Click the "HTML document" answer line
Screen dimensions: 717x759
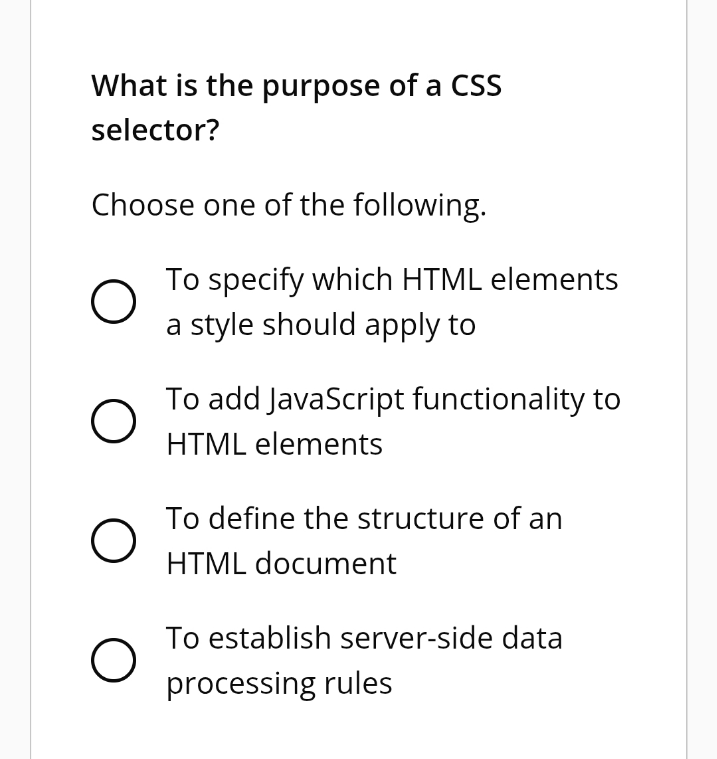point(281,564)
